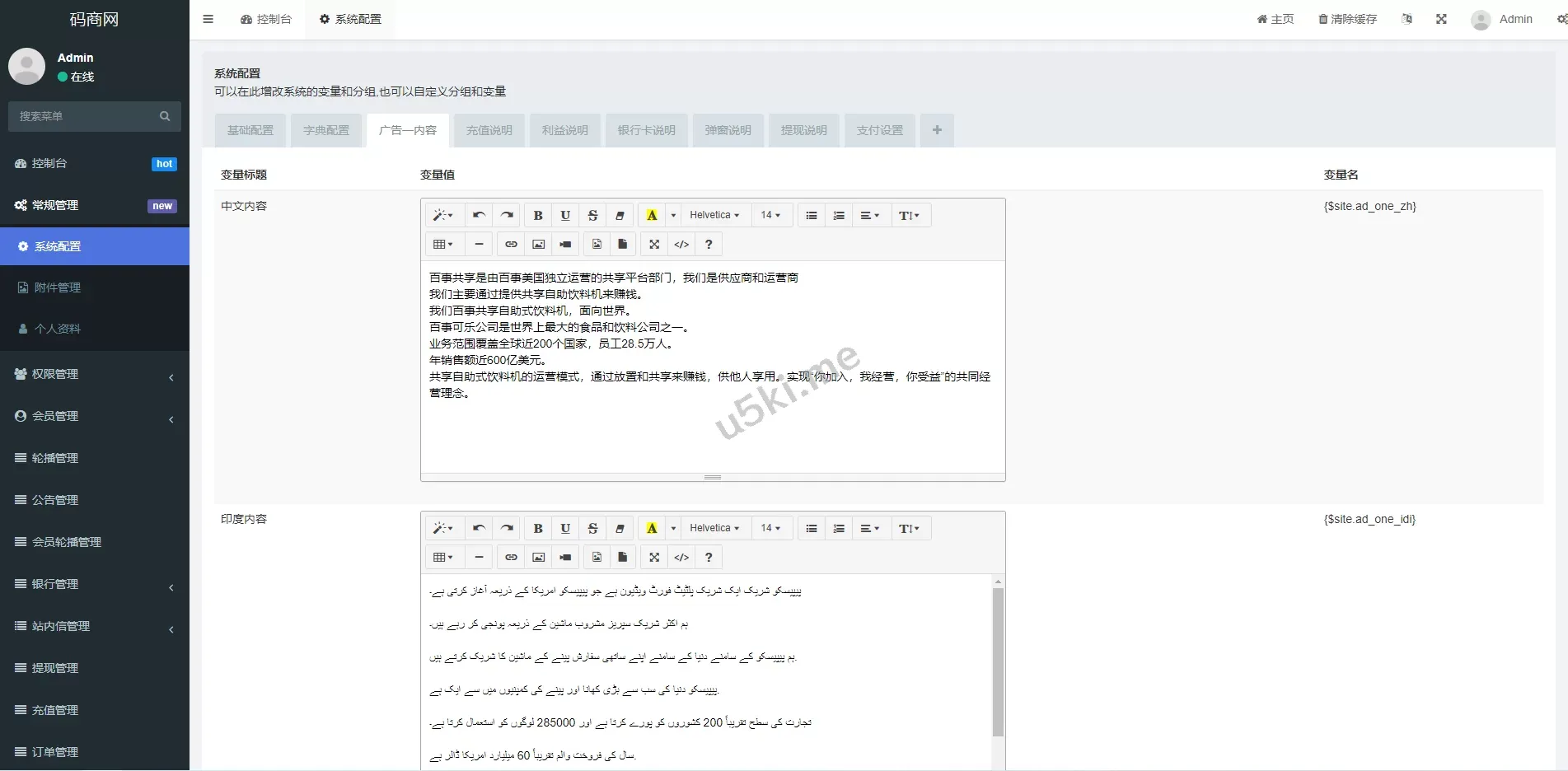Click the sidebar hamburger menu toggle

[208, 19]
